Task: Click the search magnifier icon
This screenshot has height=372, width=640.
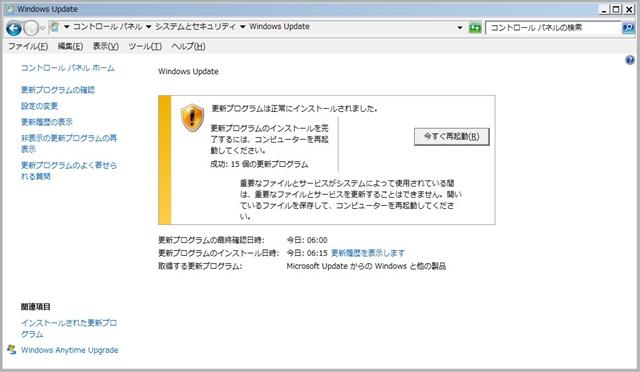Action: pos(628,28)
